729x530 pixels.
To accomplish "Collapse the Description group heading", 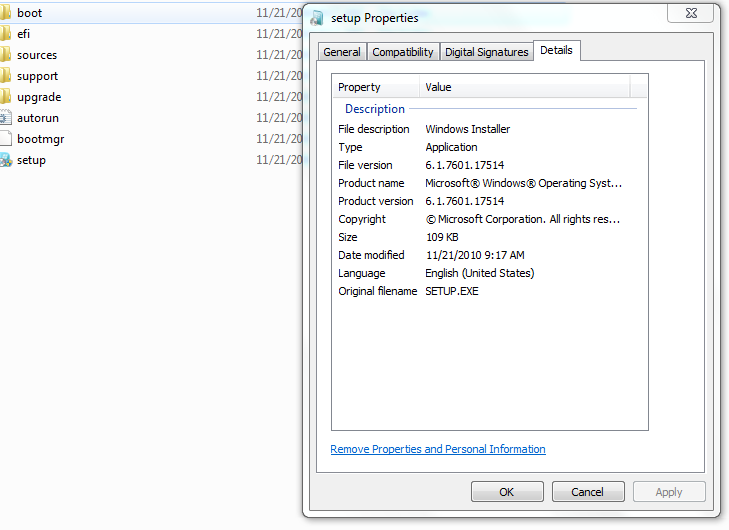I will pos(375,109).
